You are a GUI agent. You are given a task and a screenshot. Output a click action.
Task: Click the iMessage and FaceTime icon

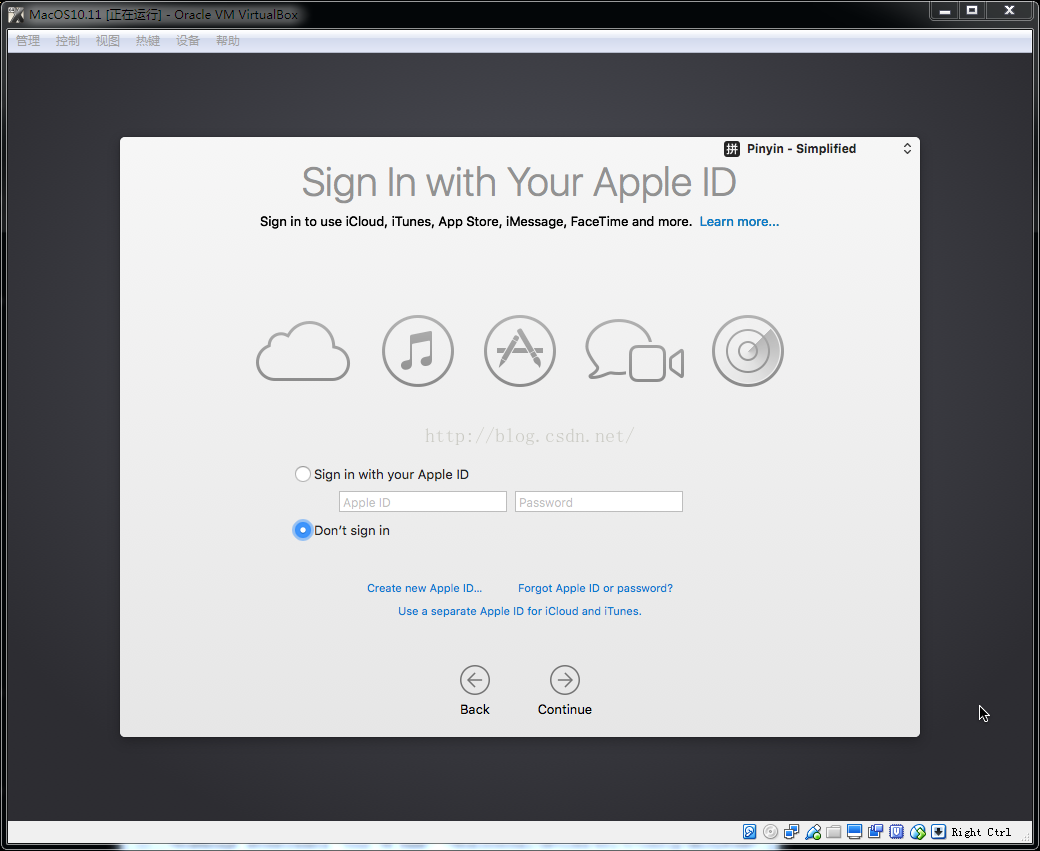634,351
